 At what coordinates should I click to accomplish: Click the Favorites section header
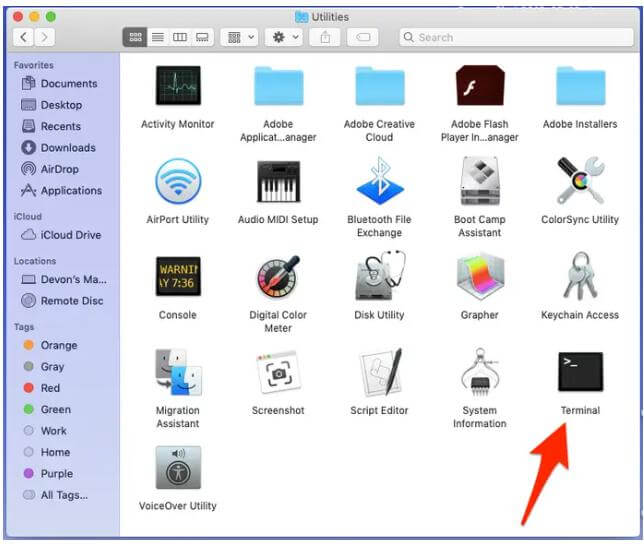click(34, 65)
